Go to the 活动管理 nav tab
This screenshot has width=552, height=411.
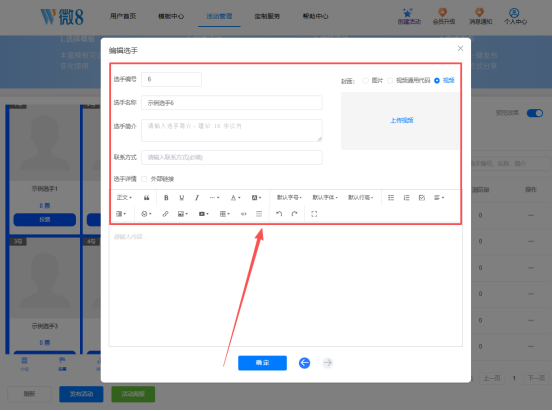pos(219,16)
